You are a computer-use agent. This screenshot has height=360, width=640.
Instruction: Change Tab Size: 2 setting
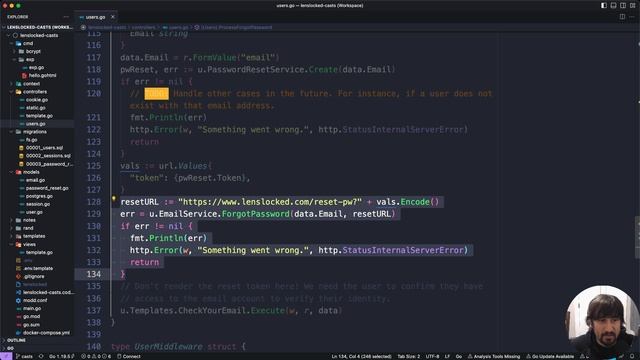click(x=409, y=356)
